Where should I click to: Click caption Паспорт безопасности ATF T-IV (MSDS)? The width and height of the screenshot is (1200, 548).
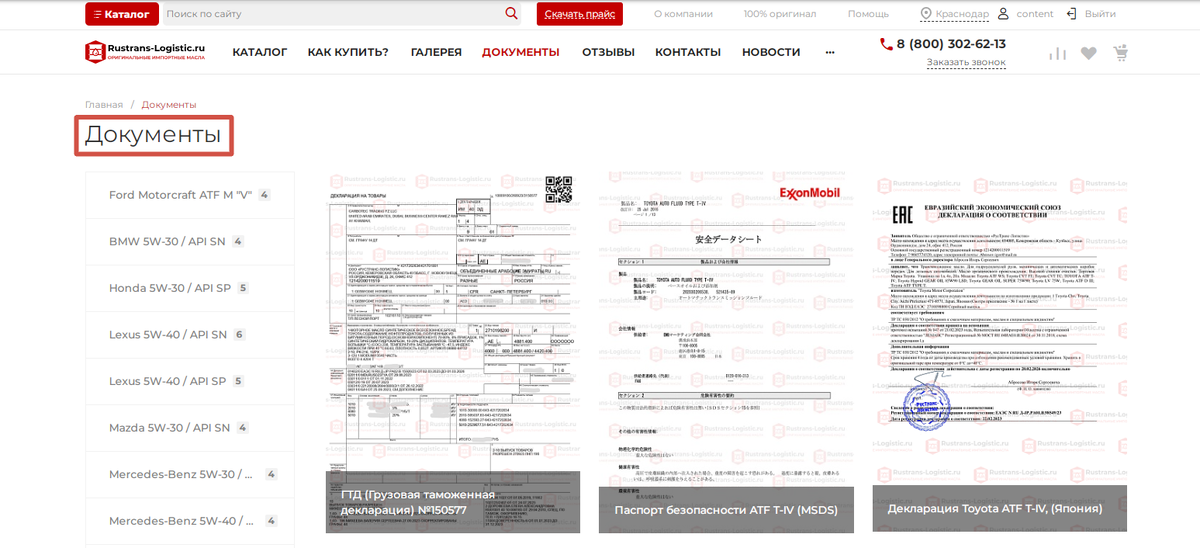726,510
